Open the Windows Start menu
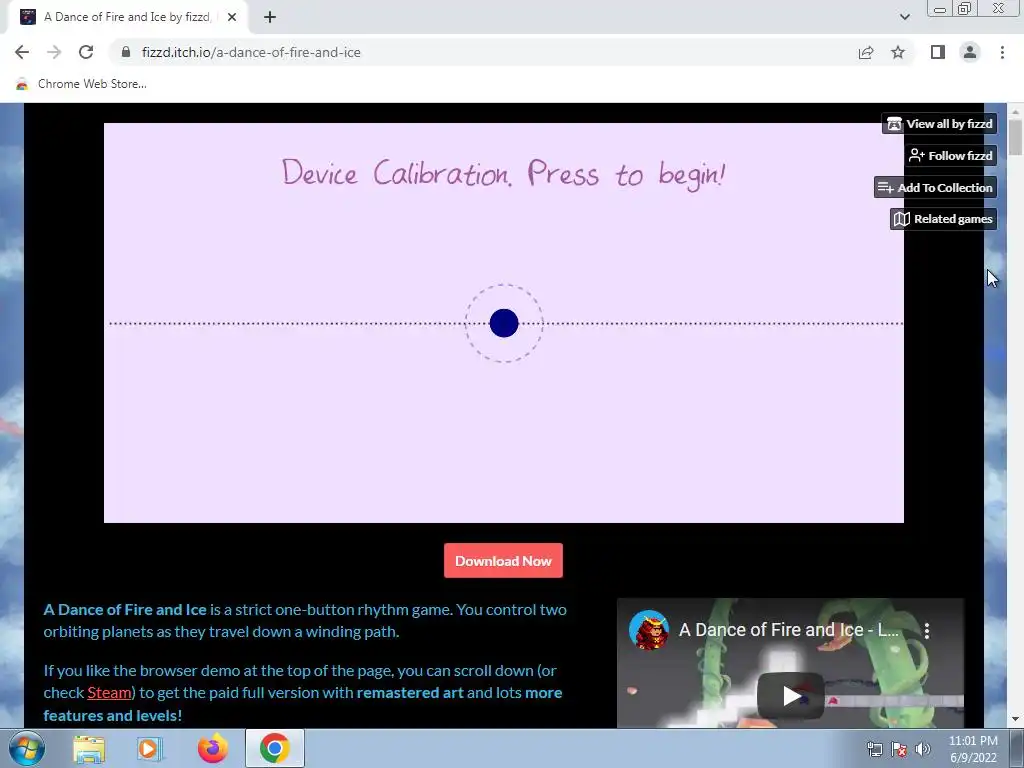1024x768 pixels. pyautogui.click(x=27, y=748)
